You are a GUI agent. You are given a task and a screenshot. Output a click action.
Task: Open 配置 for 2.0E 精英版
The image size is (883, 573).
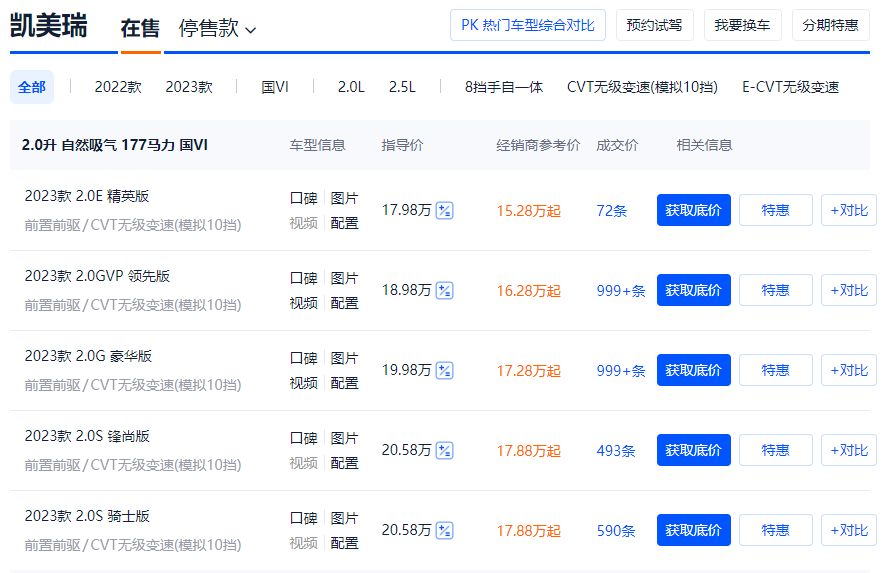point(344,223)
